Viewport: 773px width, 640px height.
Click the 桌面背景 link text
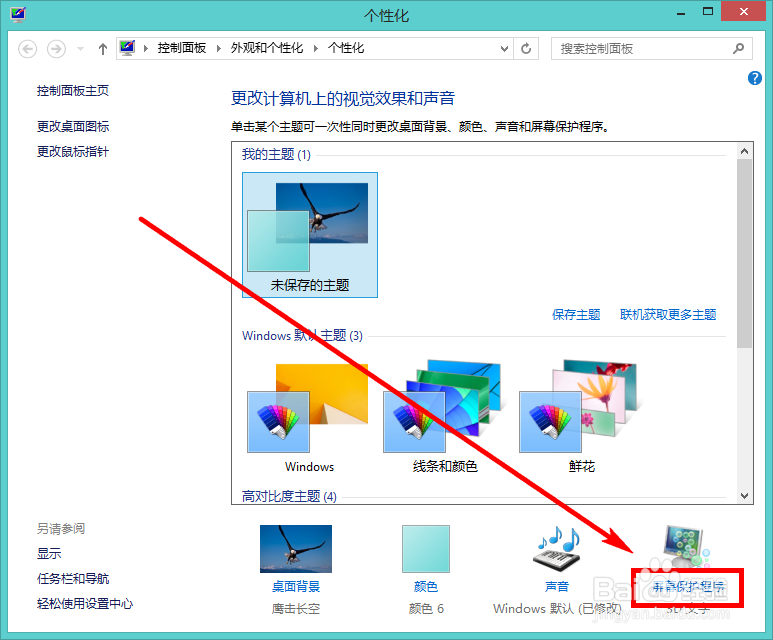coord(296,587)
